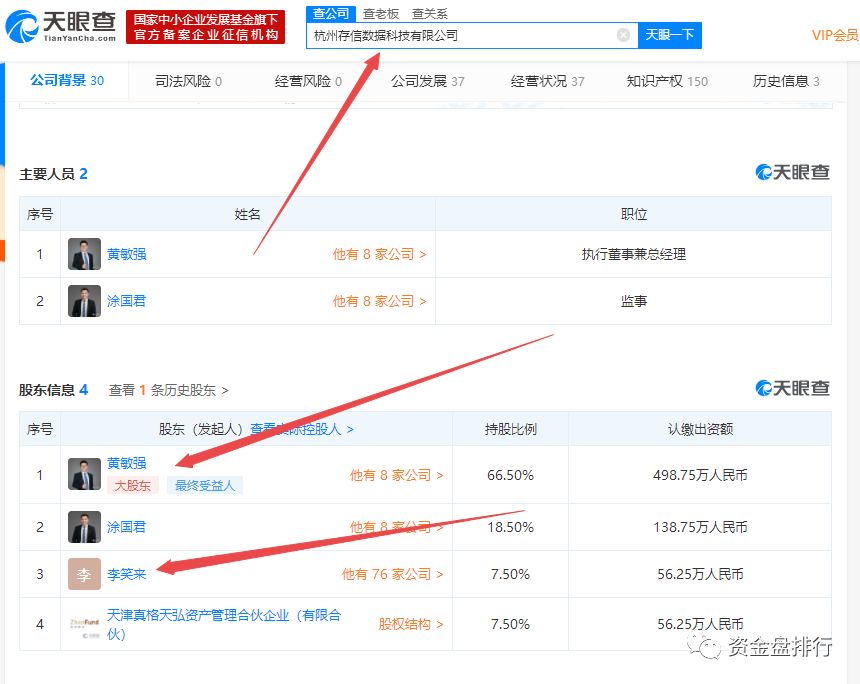Open VIP会员 link

coord(835,35)
